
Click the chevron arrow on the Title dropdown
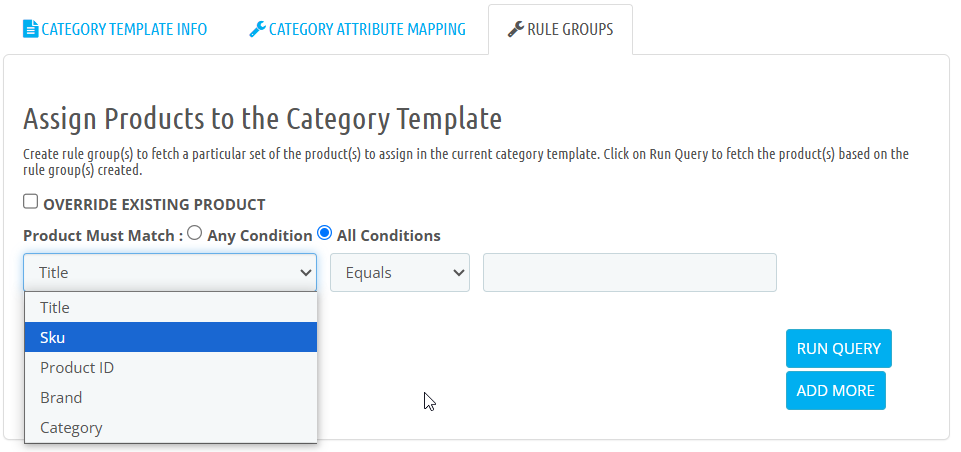tap(305, 272)
